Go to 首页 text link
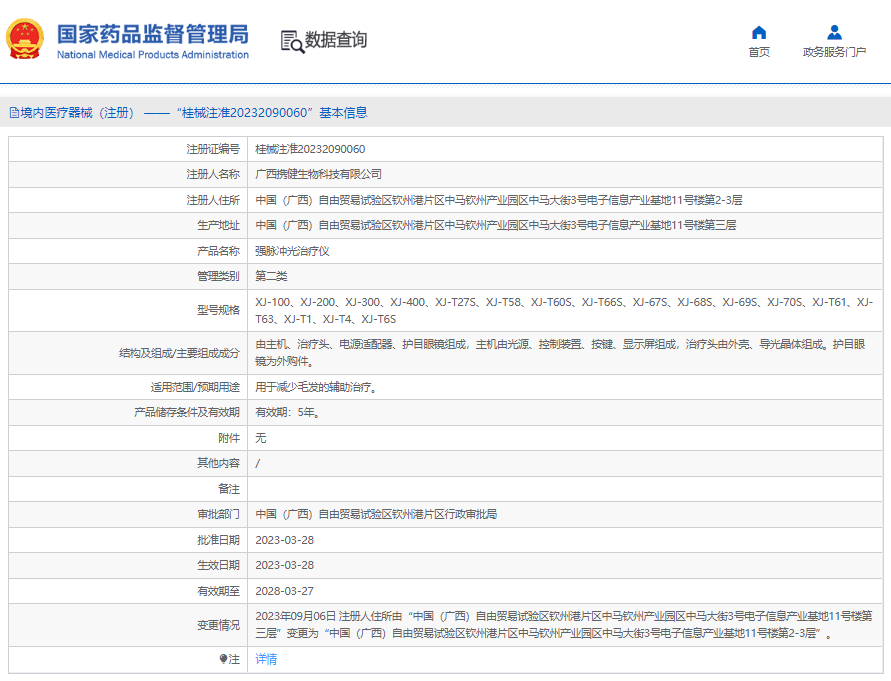 [x=759, y=52]
